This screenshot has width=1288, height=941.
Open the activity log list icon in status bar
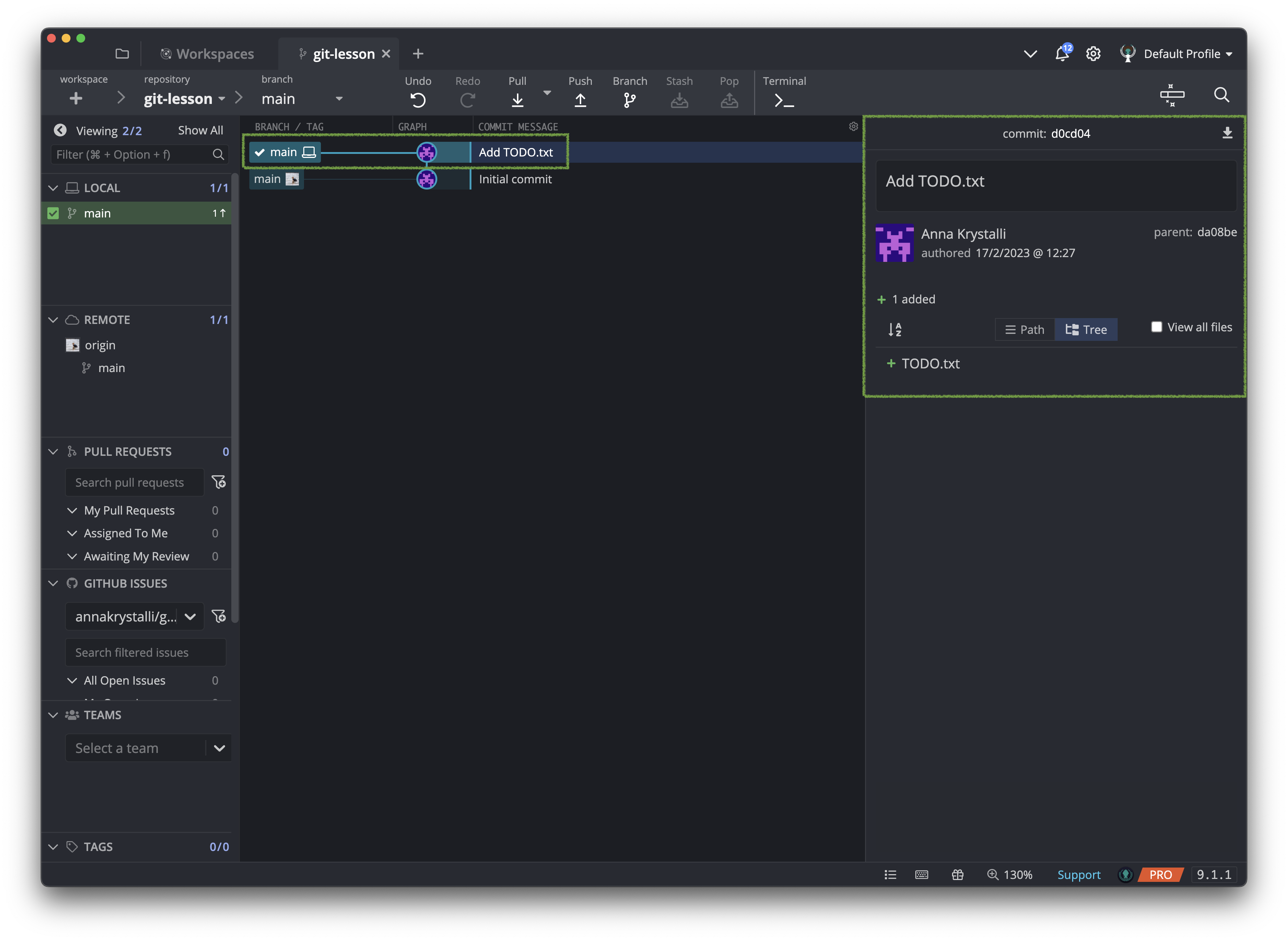tap(890, 875)
